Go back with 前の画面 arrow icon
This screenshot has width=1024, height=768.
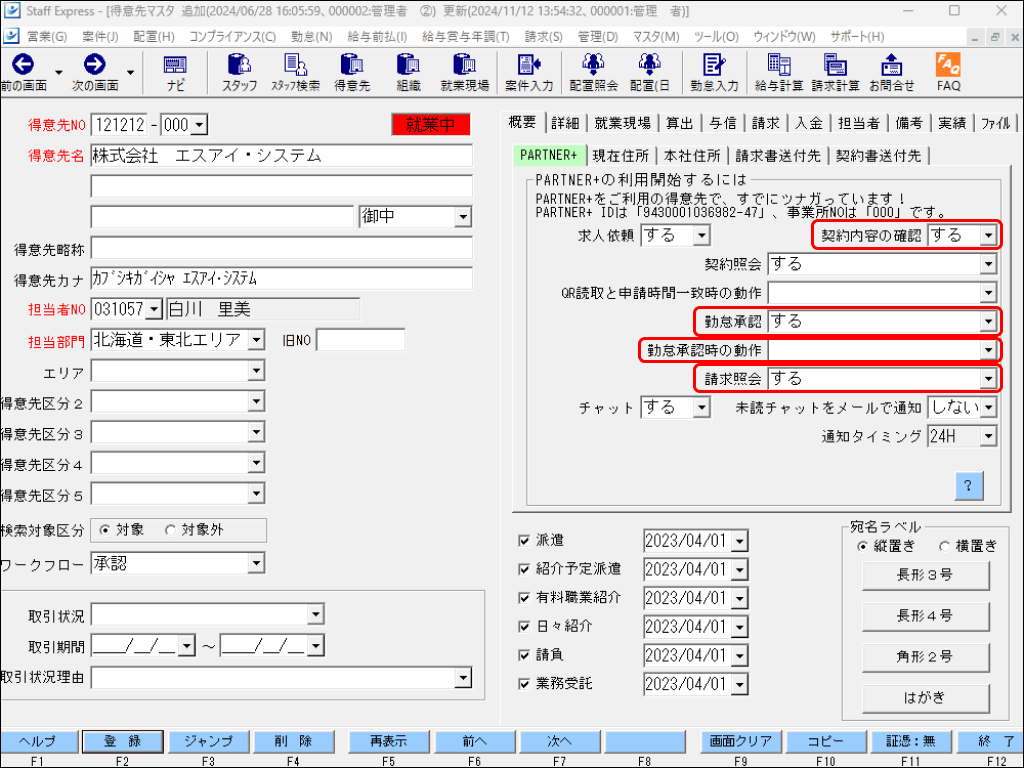[24, 64]
